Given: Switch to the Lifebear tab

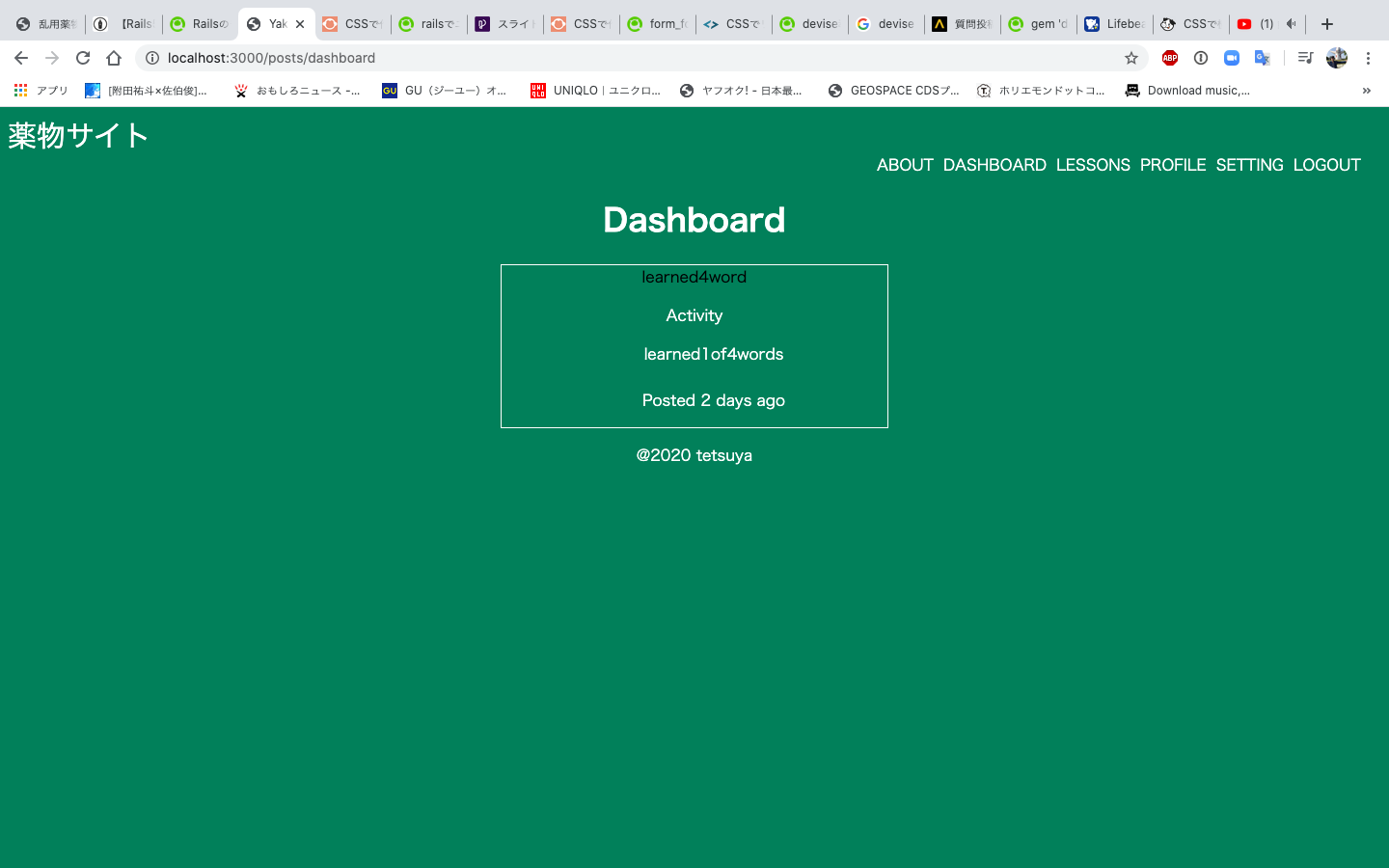Looking at the screenshot, I should 1114,24.
